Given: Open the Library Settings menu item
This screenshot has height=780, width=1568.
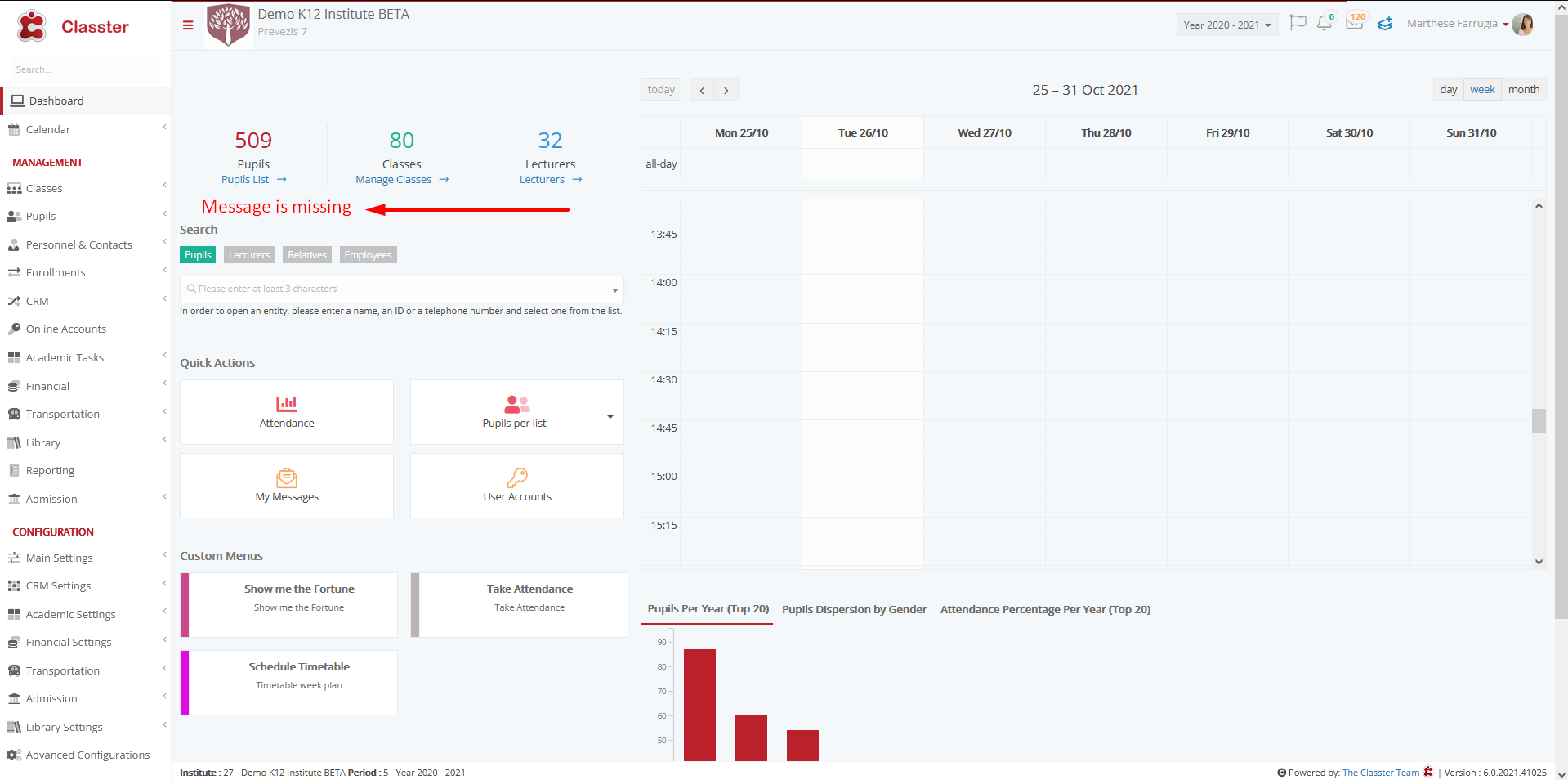Looking at the screenshot, I should pos(86,727).
